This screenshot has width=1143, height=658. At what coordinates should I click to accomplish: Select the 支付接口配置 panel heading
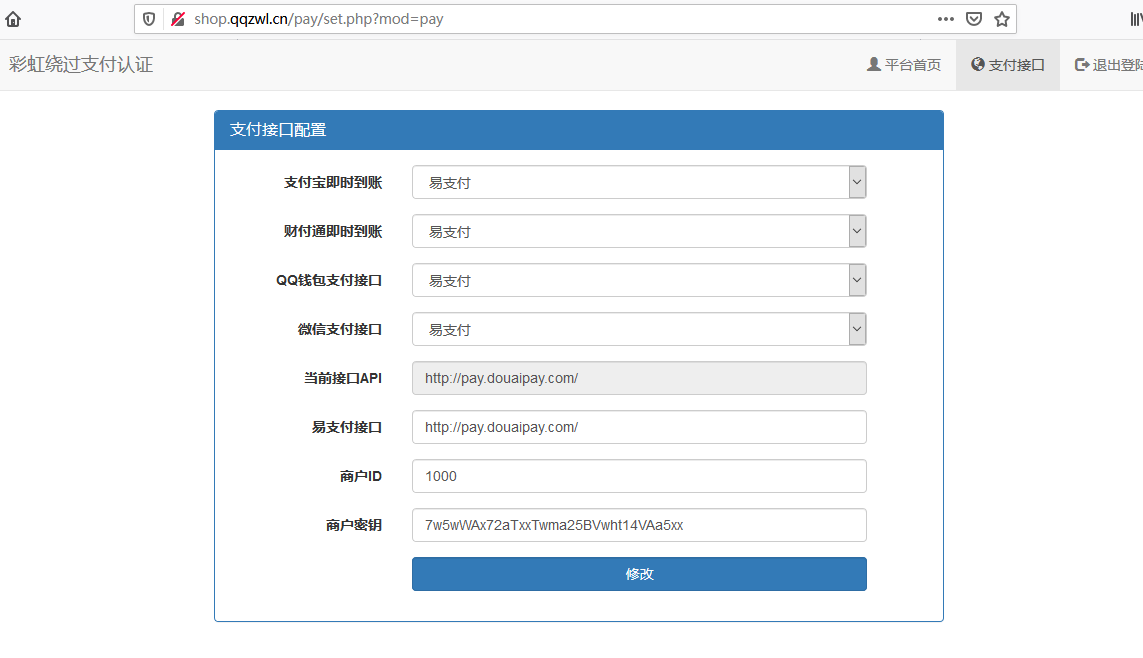278,130
